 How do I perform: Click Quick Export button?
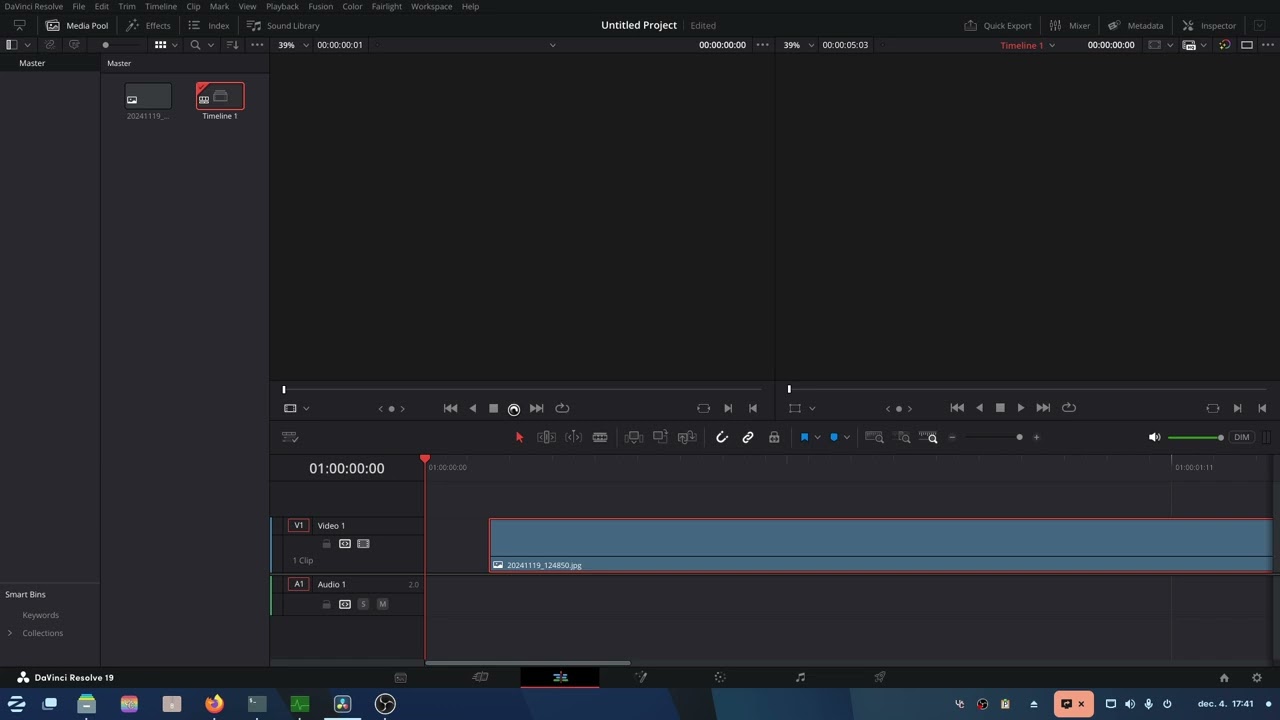coord(998,25)
